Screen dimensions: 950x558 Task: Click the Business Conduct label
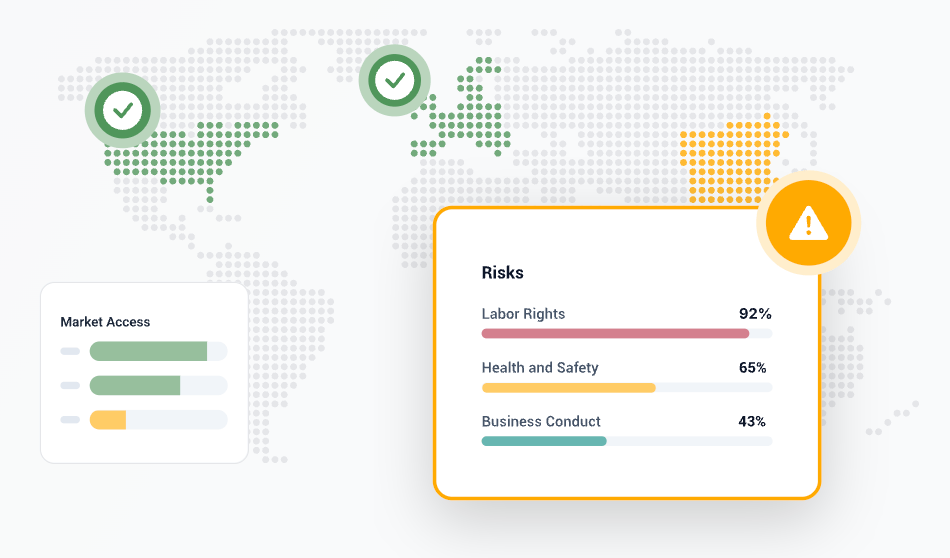point(541,421)
